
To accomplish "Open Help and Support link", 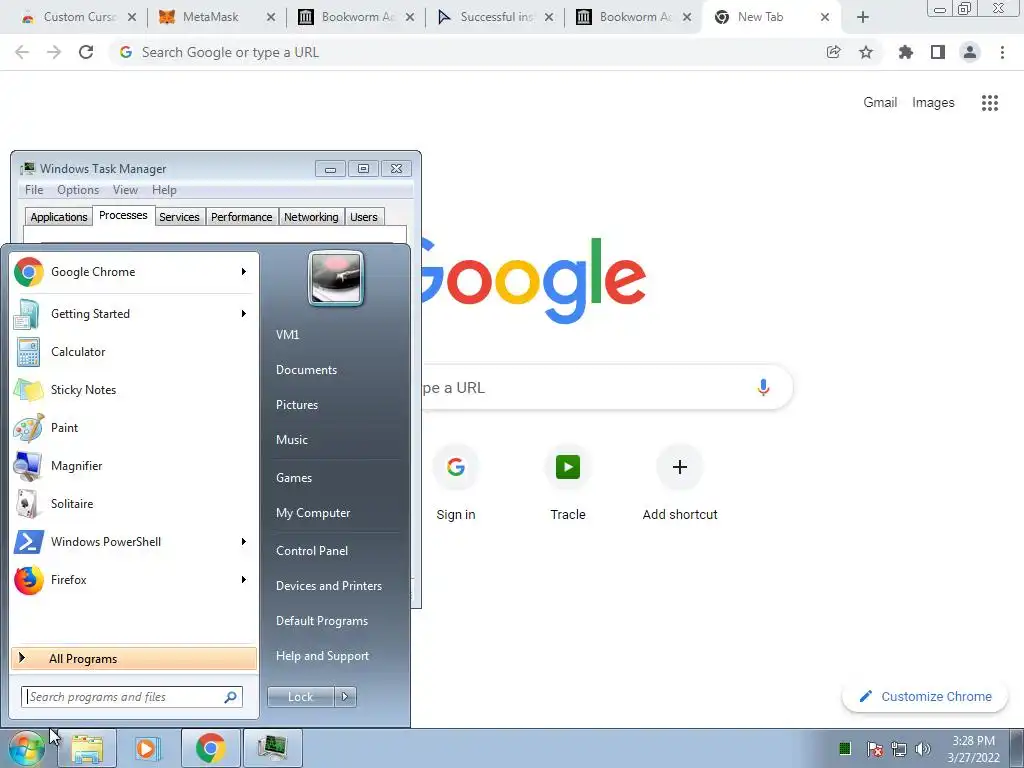I will pyautogui.click(x=322, y=656).
